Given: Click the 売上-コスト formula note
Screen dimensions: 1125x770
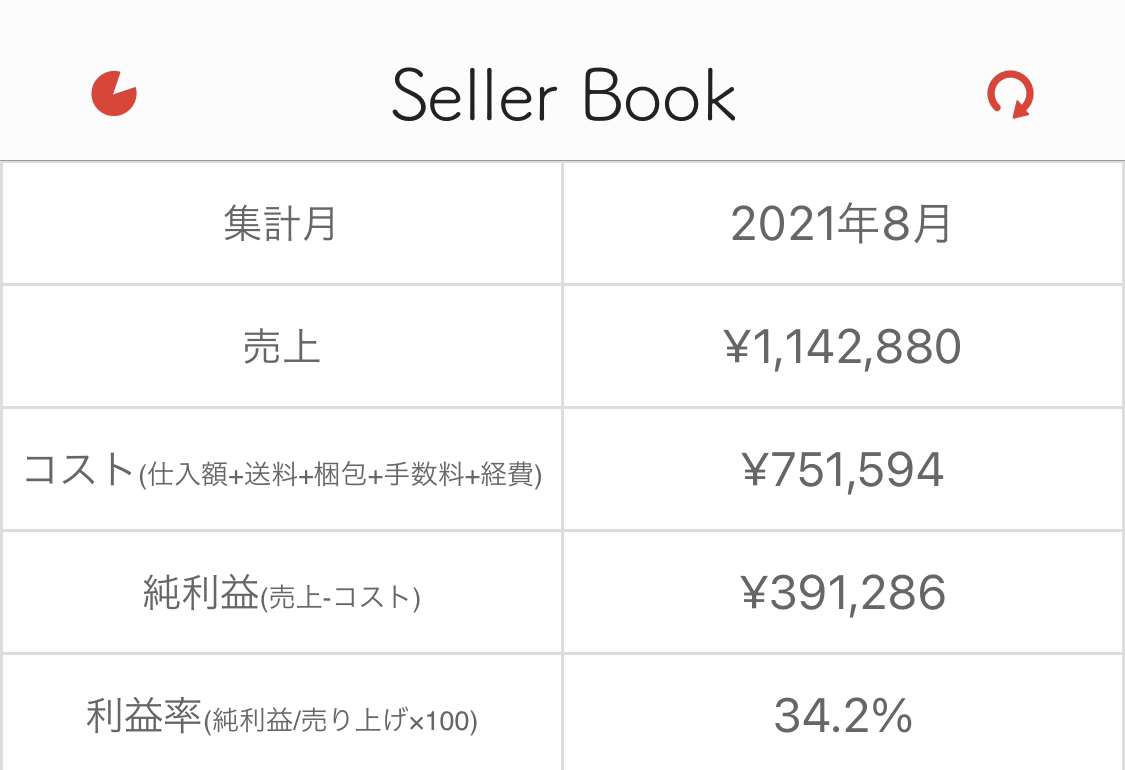Looking at the screenshot, I should [x=340, y=598].
